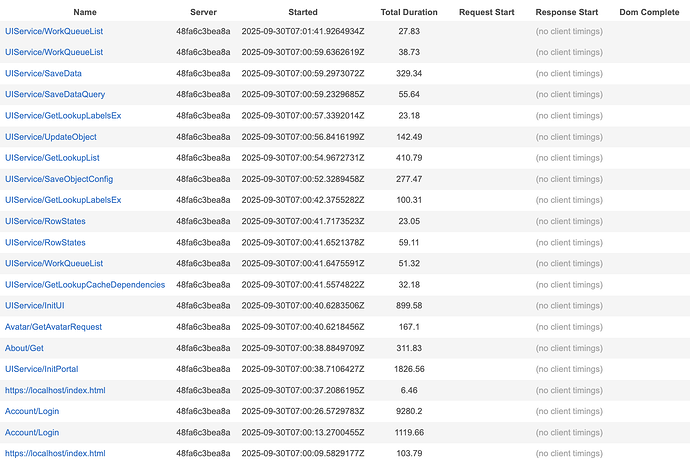This screenshot has height=465, width=690.
Task: Open the Account/Login entry with 1119.66 duration
Action: [x=31, y=432]
